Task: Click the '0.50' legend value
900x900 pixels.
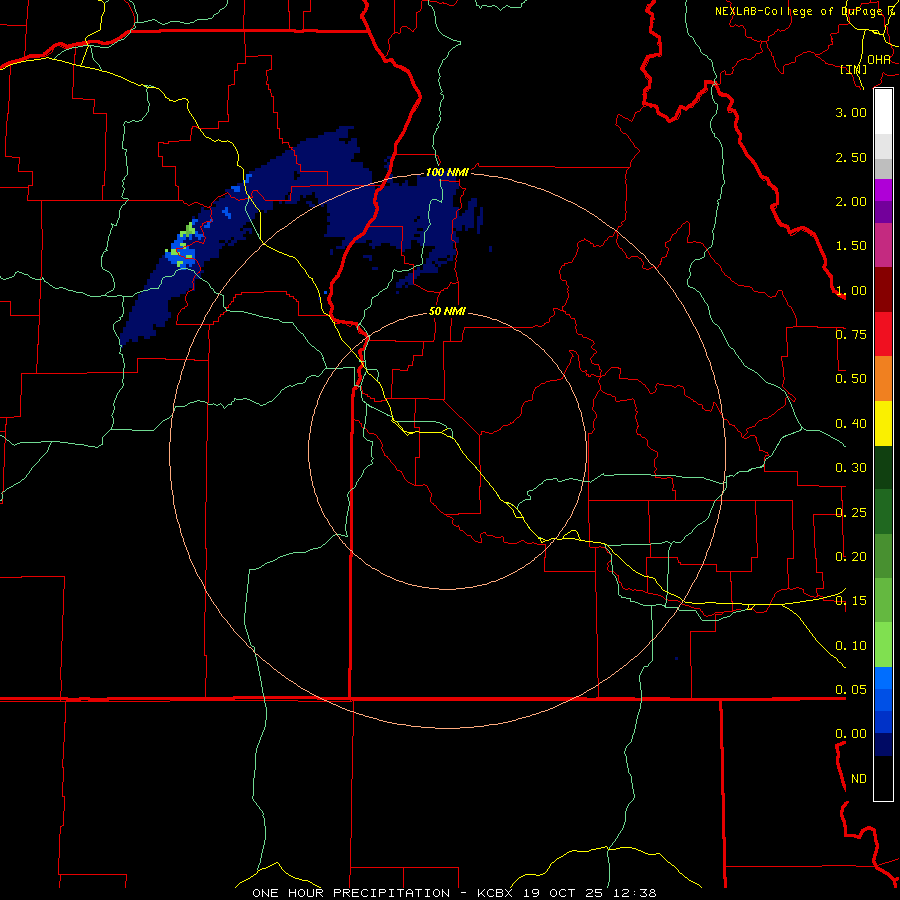Action: coord(851,379)
